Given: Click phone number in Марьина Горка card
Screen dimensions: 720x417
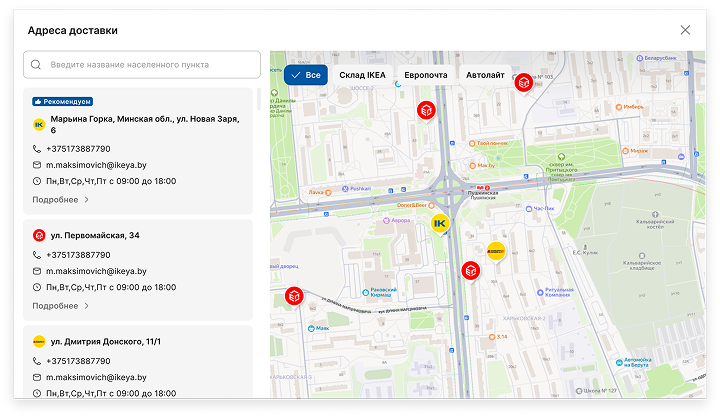Looking at the screenshot, I should (x=78, y=149).
